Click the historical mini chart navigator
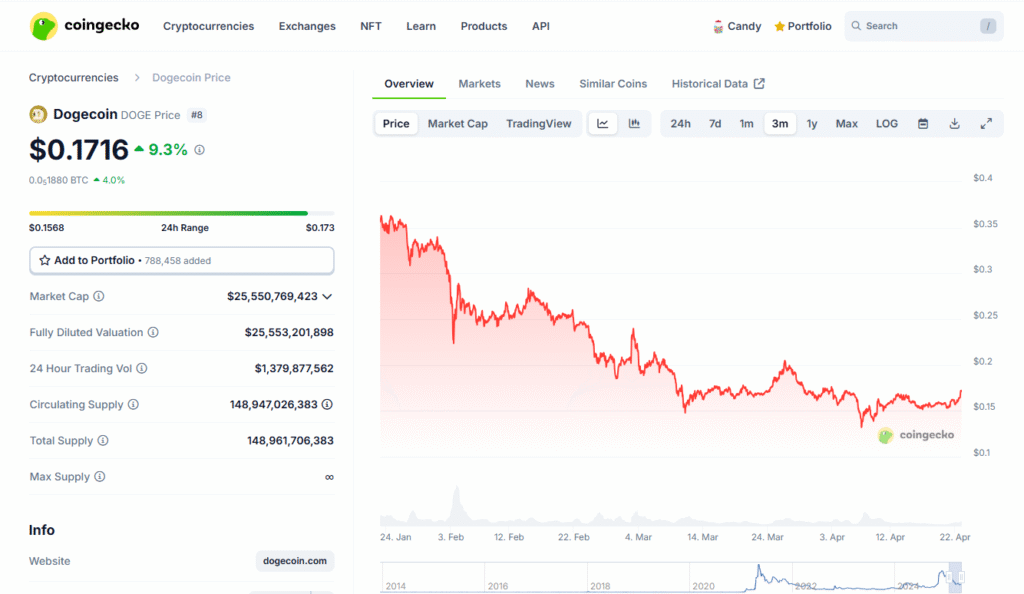The height and width of the screenshot is (594, 1024). tap(671, 577)
